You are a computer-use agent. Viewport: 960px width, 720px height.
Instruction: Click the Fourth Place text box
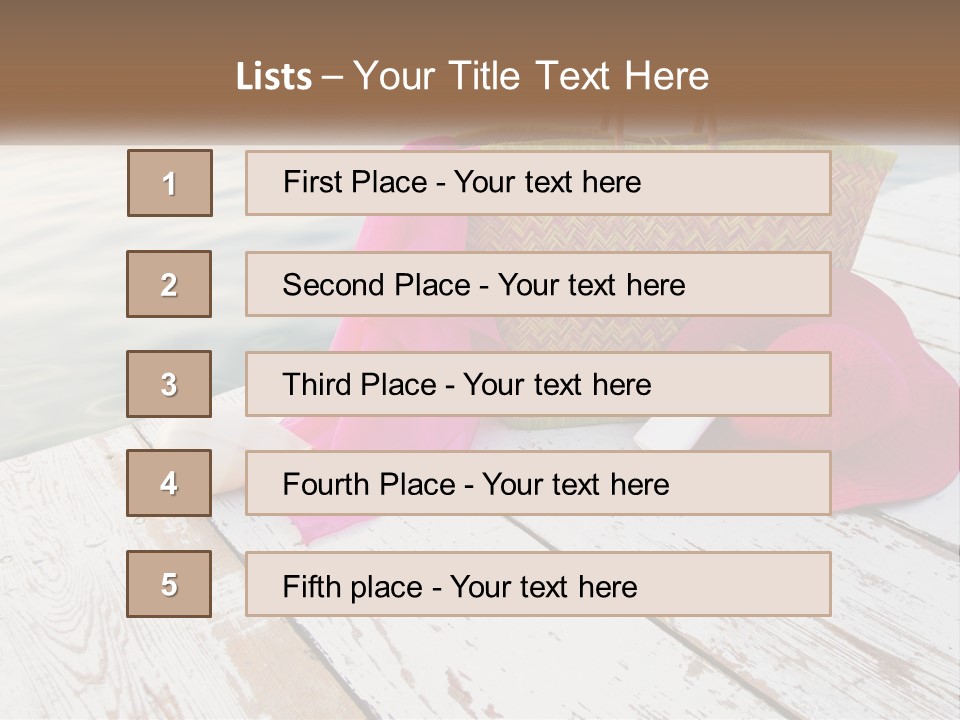(x=538, y=483)
